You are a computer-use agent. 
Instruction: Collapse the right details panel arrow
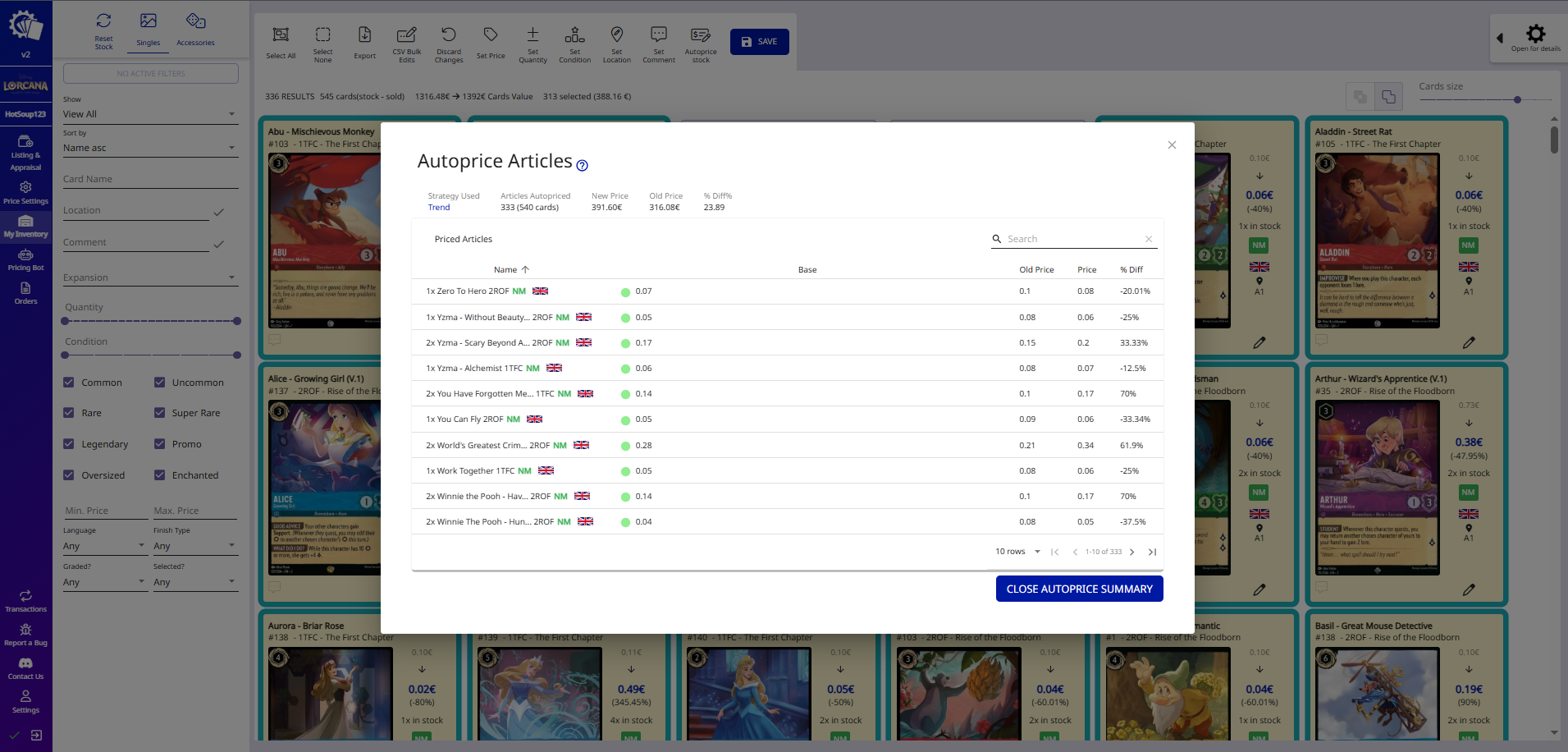(1500, 38)
